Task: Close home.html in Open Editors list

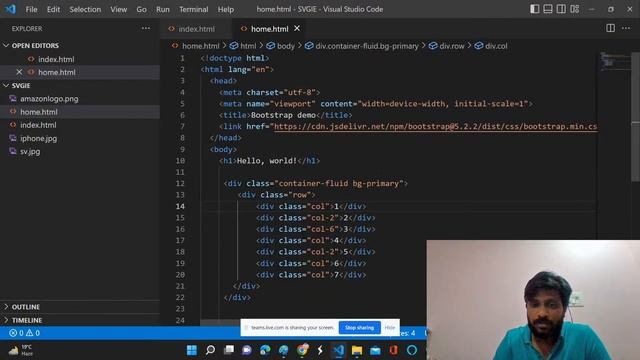Action: [19, 72]
